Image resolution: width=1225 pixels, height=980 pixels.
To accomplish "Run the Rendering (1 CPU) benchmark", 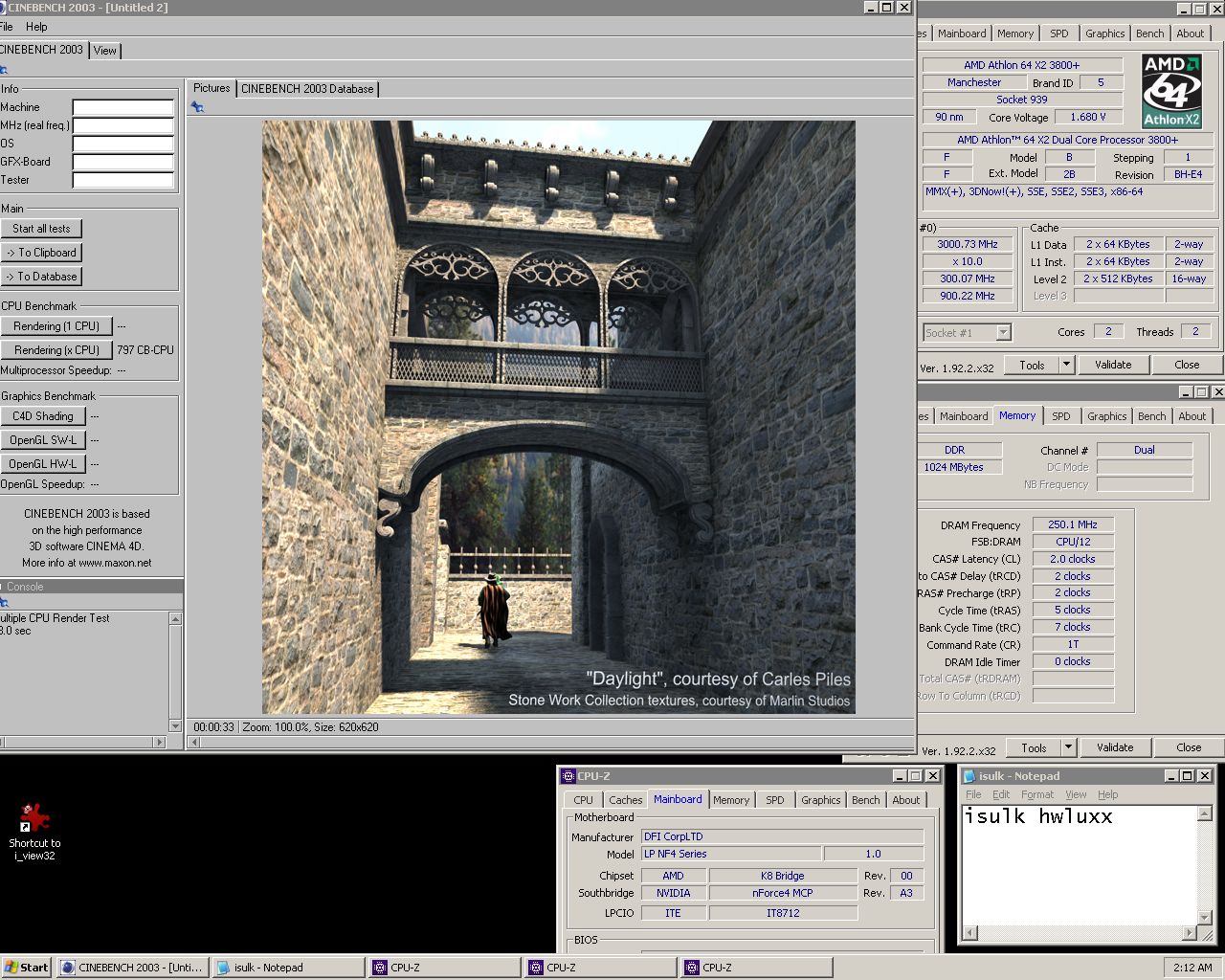I will point(56,326).
